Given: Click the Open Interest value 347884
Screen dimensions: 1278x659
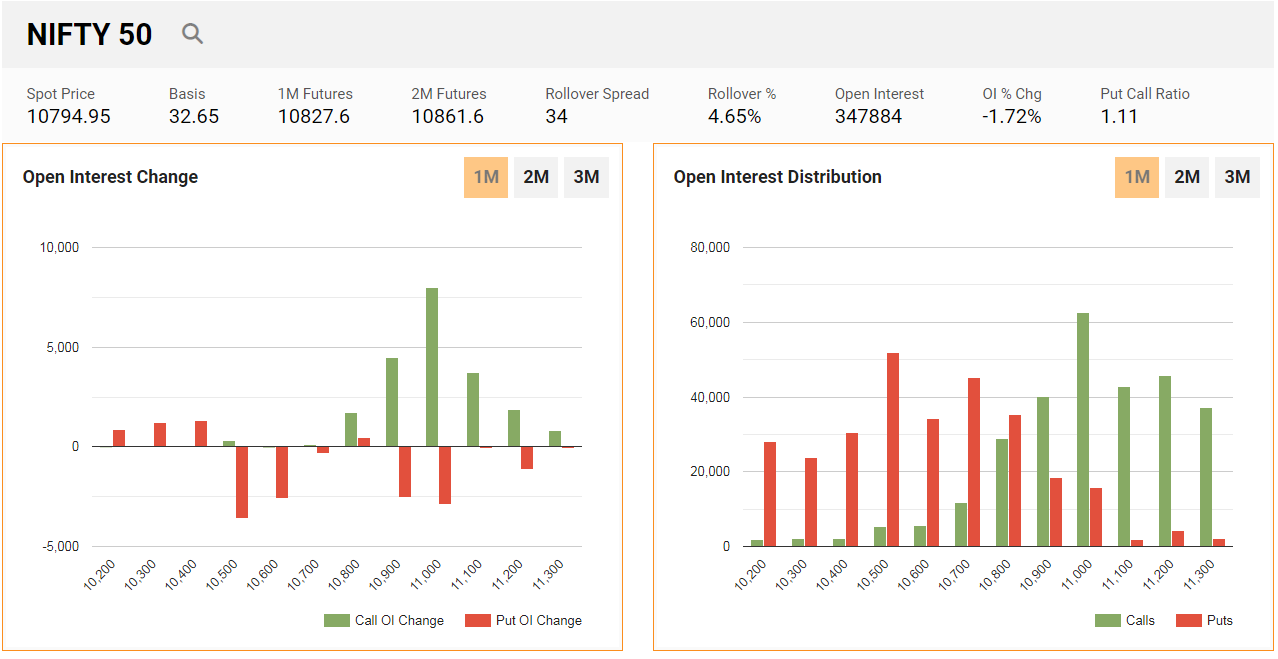Looking at the screenshot, I should [x=868, y=116].
